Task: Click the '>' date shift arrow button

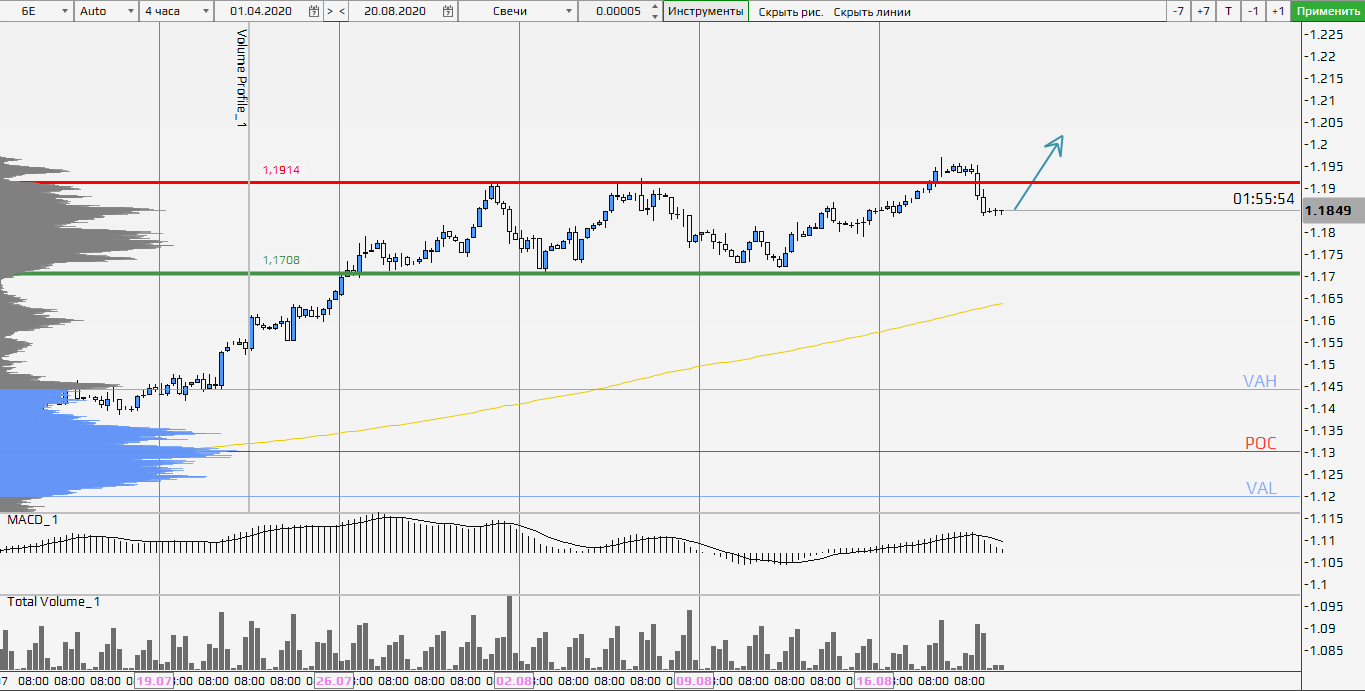Action: (x=330, y=11)
